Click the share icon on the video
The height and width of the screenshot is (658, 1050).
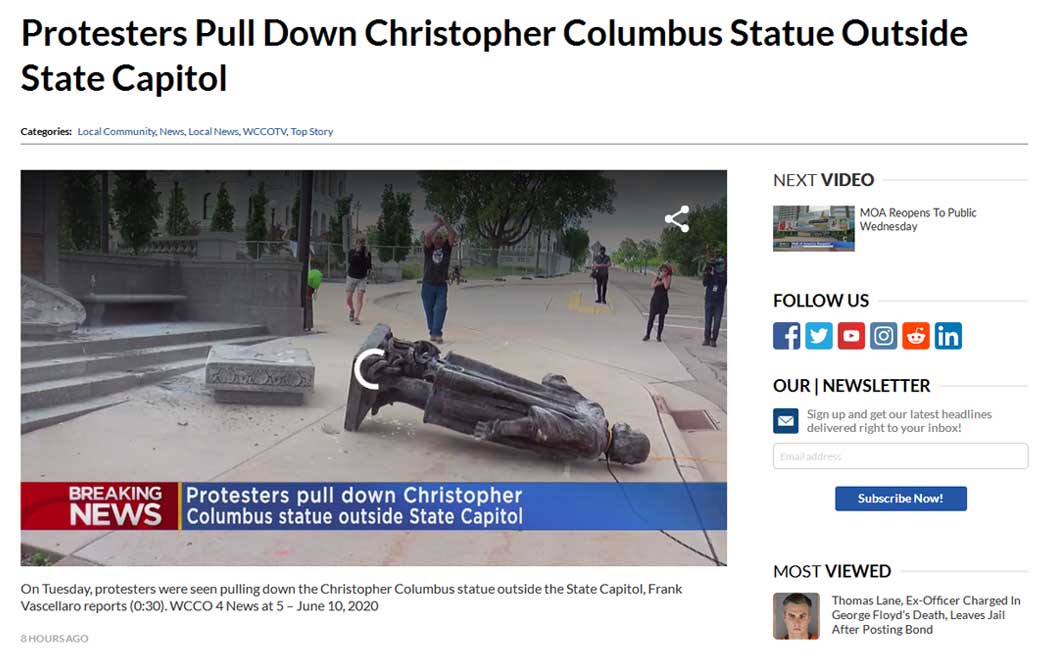677,219
